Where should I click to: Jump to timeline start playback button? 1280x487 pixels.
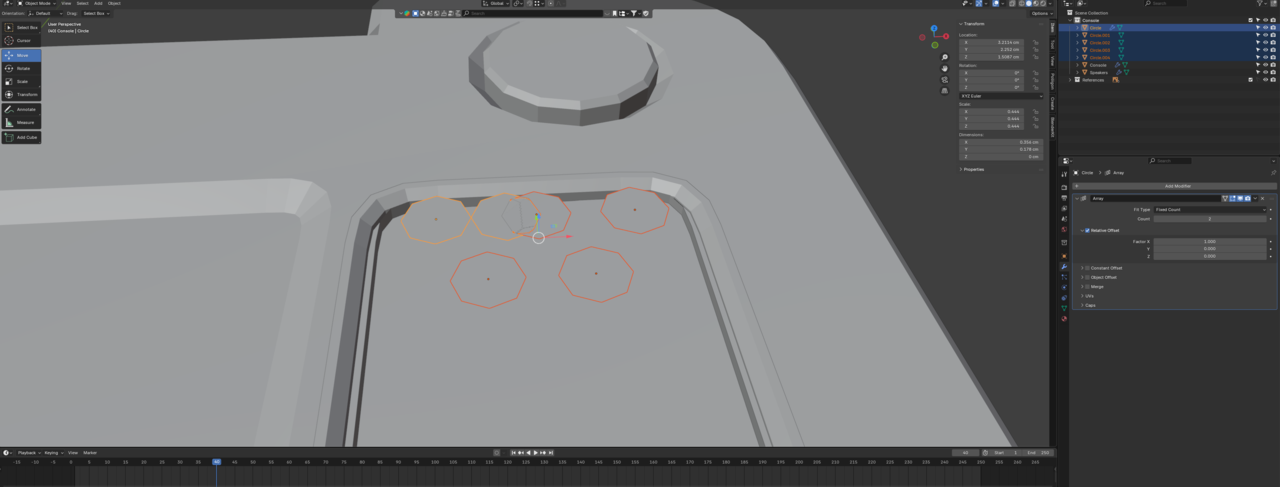(514, 453)
